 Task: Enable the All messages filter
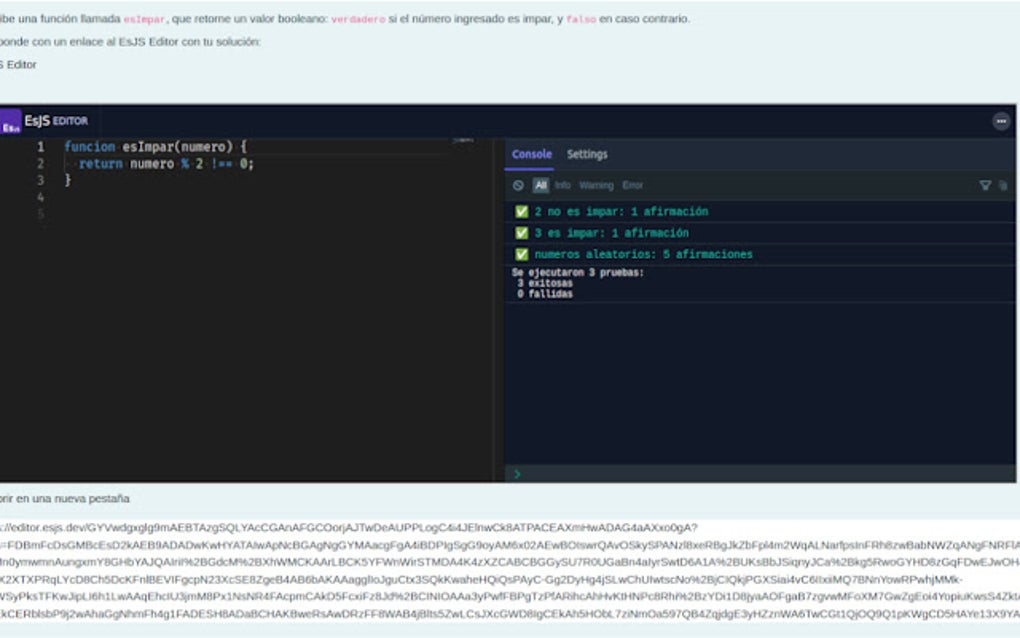(x=539, y=185)
